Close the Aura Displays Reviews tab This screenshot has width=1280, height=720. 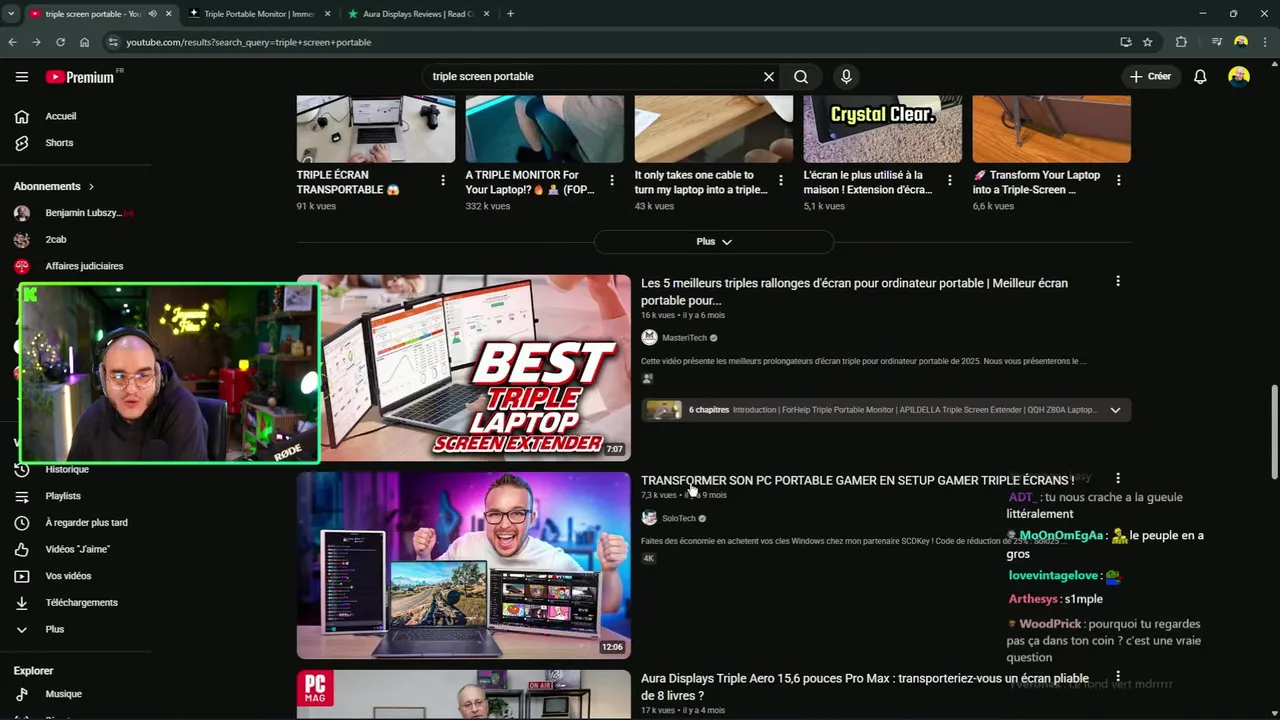pos(487,14)
